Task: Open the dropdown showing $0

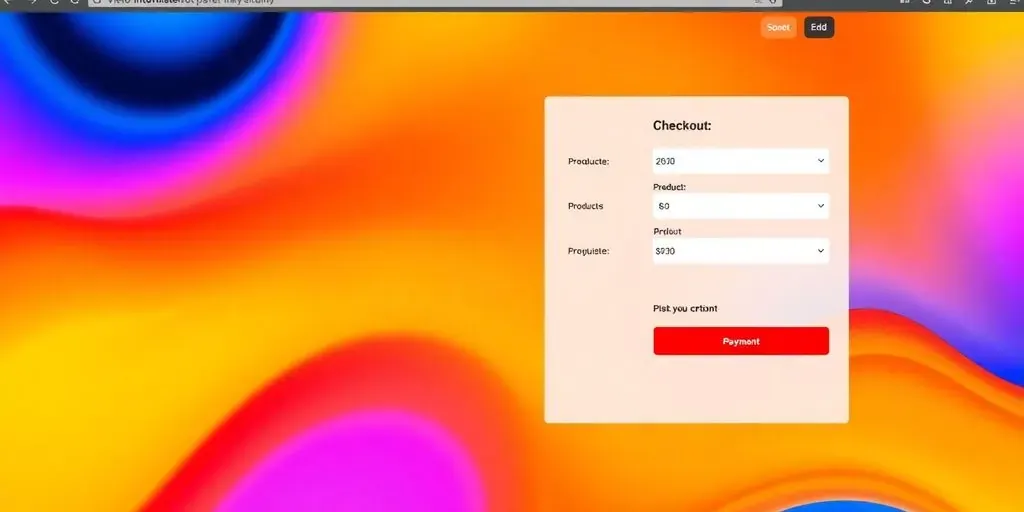Action: [741, 206]
